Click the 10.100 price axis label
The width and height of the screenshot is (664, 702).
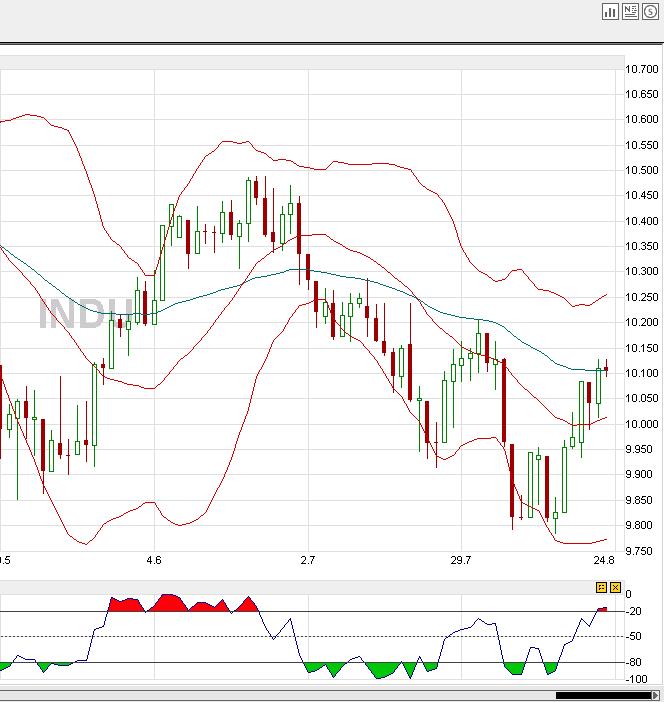pos(642,373)
